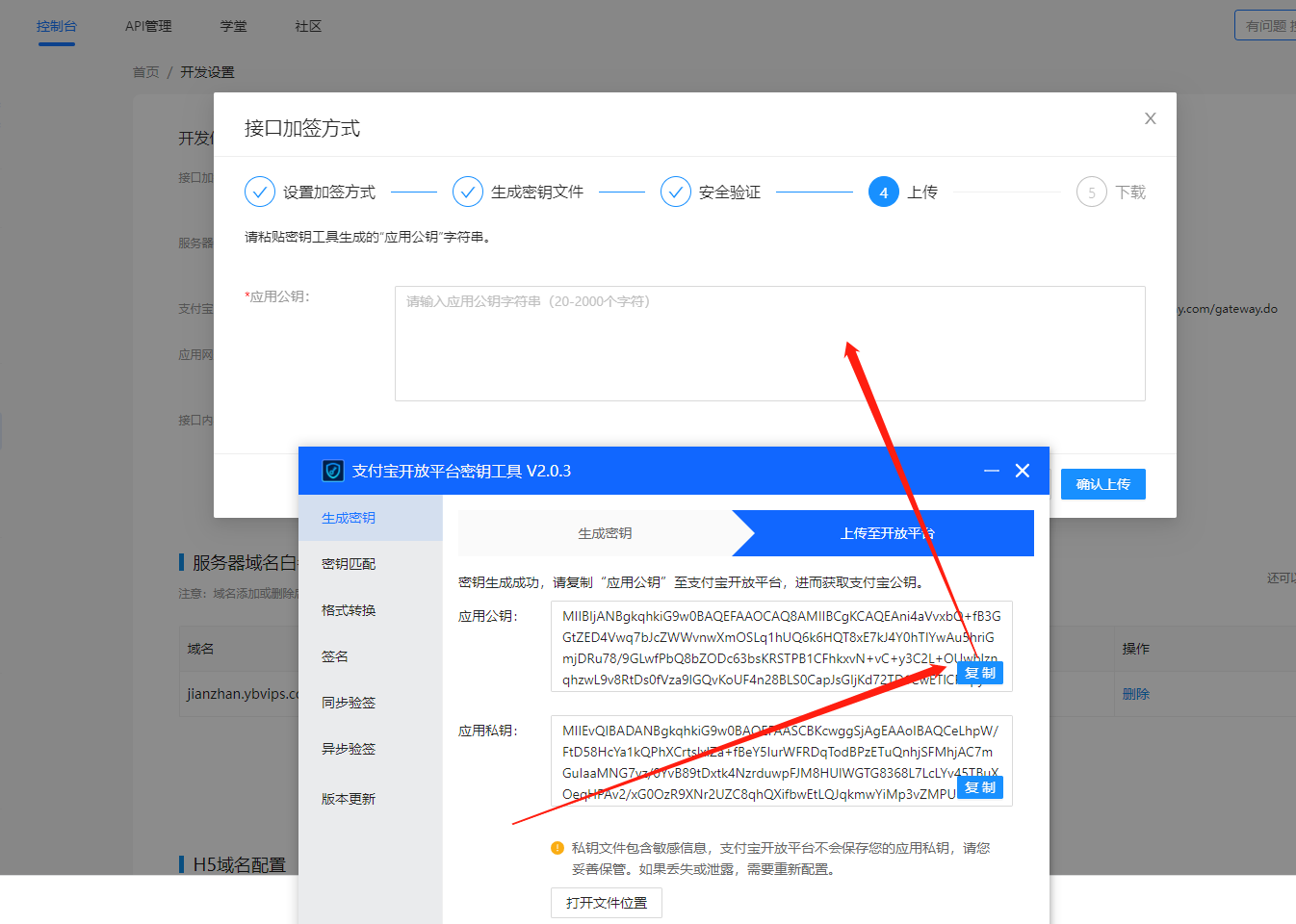The height and width of the screenshot is (924, 1296).
Task: Click 开发设置 breadcrumb
Action: point(207,72)
